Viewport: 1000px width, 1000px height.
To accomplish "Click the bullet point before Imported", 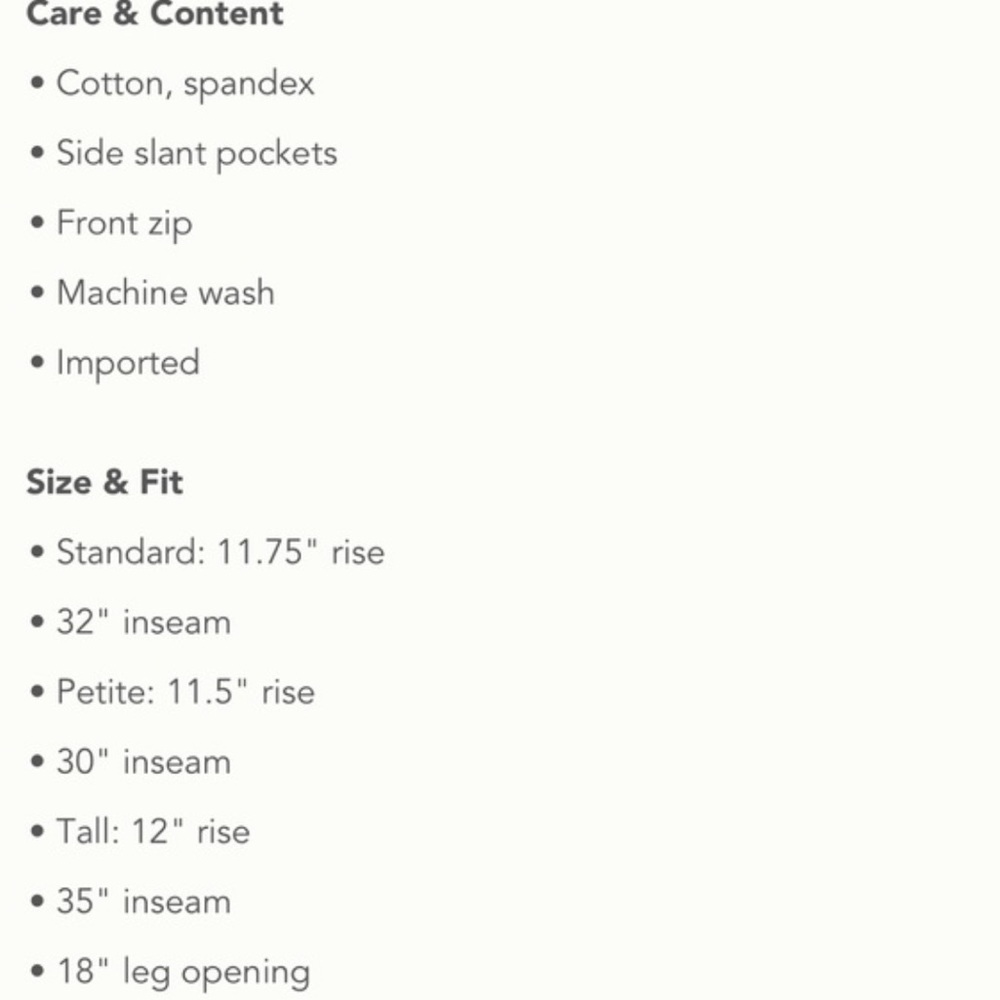I will (38, 363).
